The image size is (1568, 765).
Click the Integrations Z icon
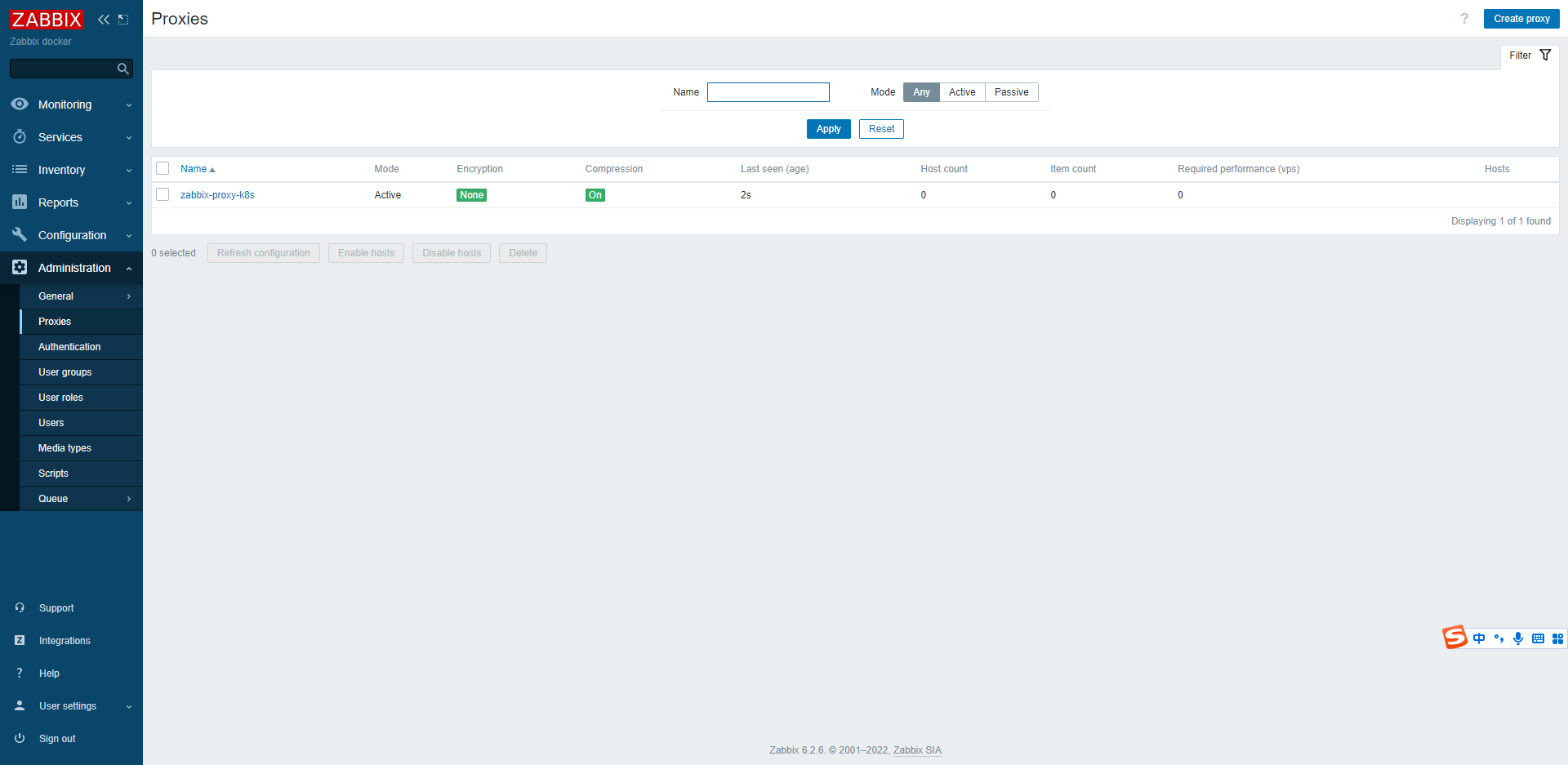tap(20, 640)
